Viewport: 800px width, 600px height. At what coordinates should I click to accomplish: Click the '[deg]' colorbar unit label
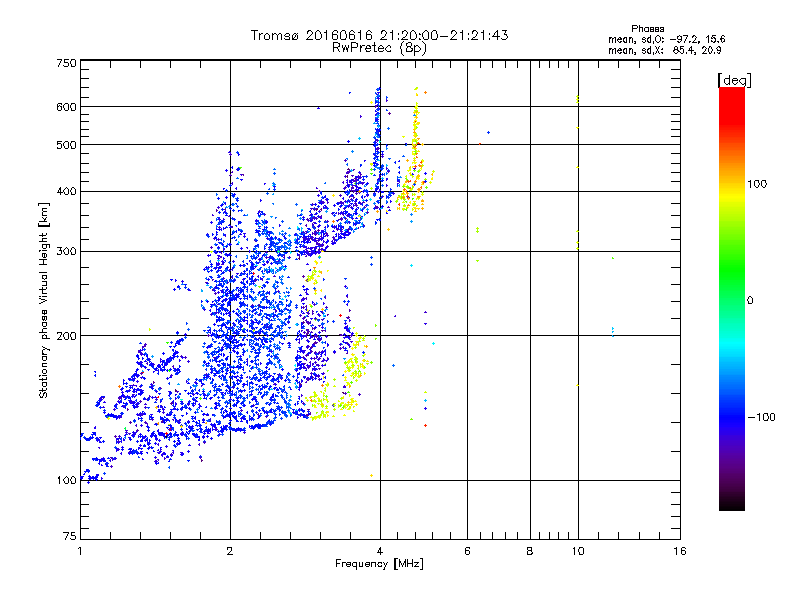click(734, 80)
